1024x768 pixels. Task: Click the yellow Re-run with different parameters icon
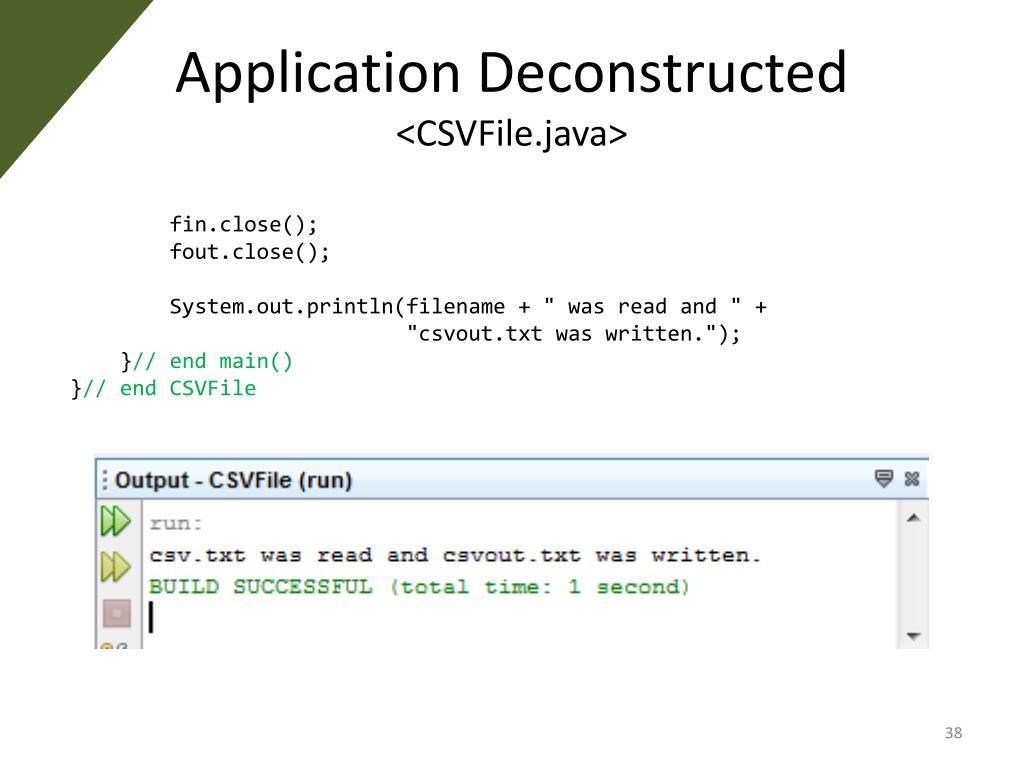(x=116, y=567)
